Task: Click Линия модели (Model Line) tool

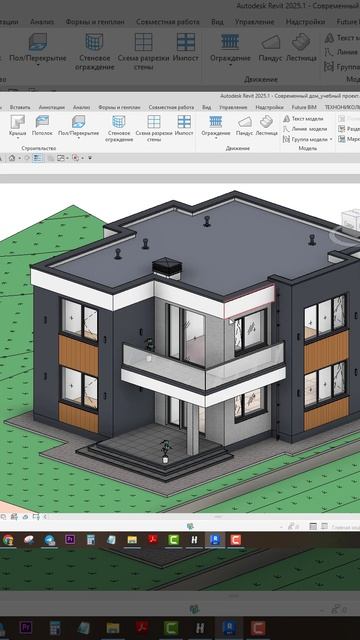Action: coord(305,129)
